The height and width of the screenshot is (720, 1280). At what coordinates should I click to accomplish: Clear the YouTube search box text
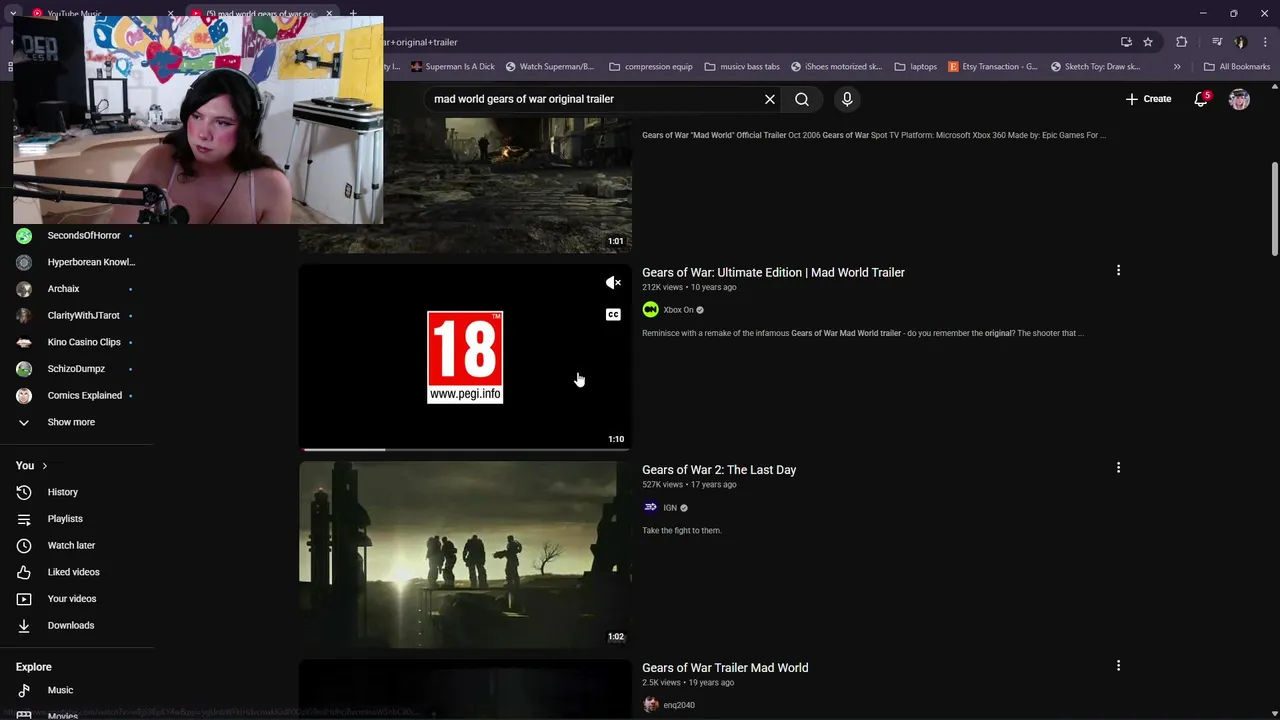click(x=770, y=99)
